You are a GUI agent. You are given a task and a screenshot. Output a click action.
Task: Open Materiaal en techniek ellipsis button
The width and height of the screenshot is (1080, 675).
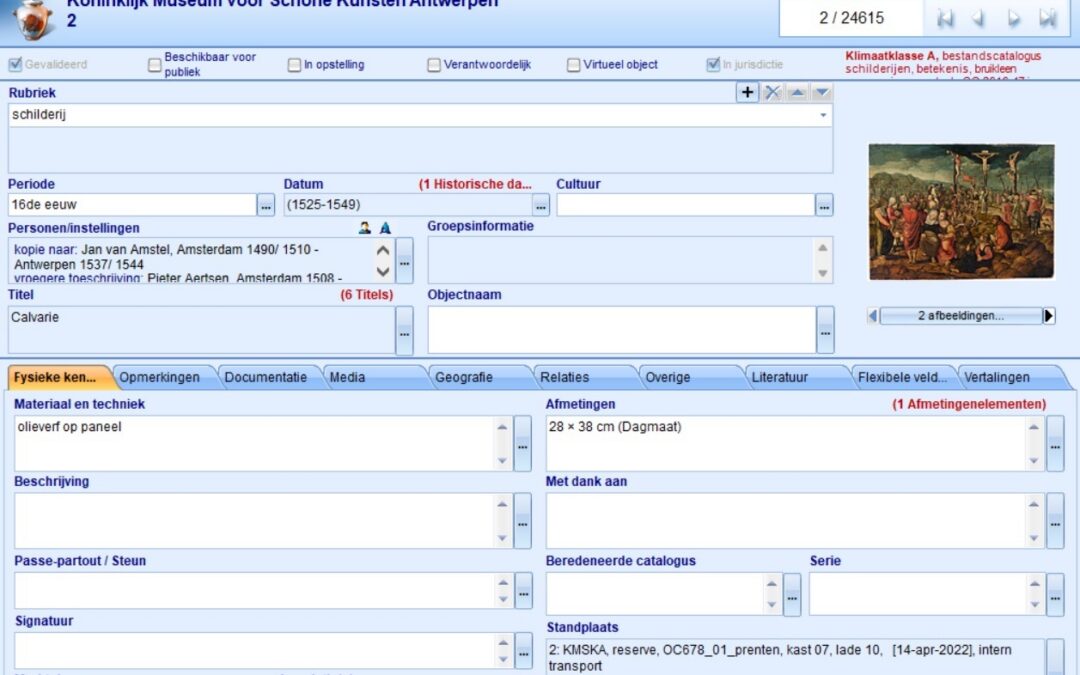point(523,444)
